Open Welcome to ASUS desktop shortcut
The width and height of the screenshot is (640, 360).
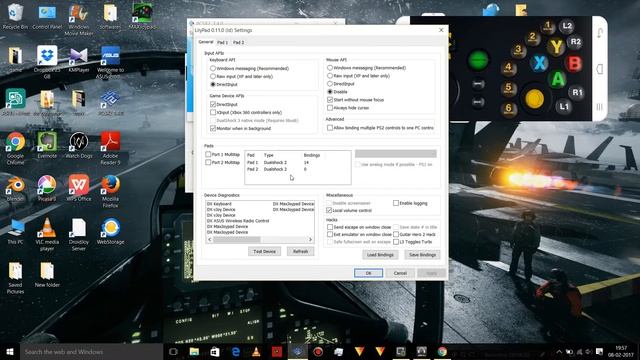(x=110, y=62)
